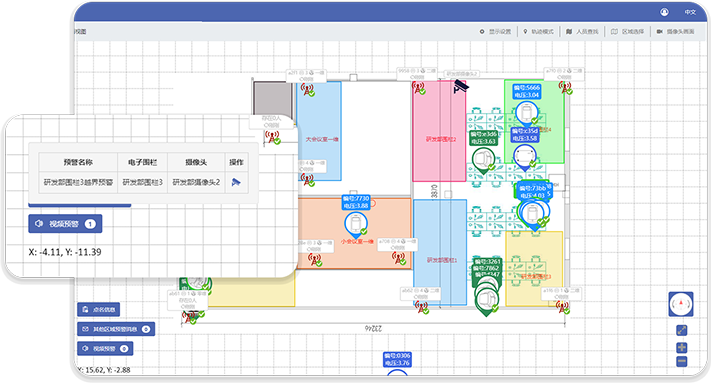Click the compass orientation widget
Image resolution: width=711 pixels, height=383 pixels.
pyautogui.click(x=681, y=304)
